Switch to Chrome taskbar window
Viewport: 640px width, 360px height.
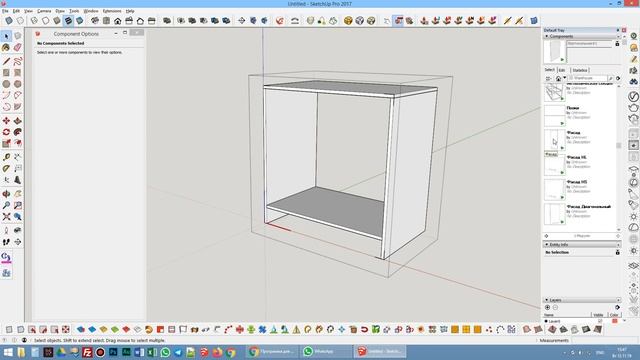(273, 351)
